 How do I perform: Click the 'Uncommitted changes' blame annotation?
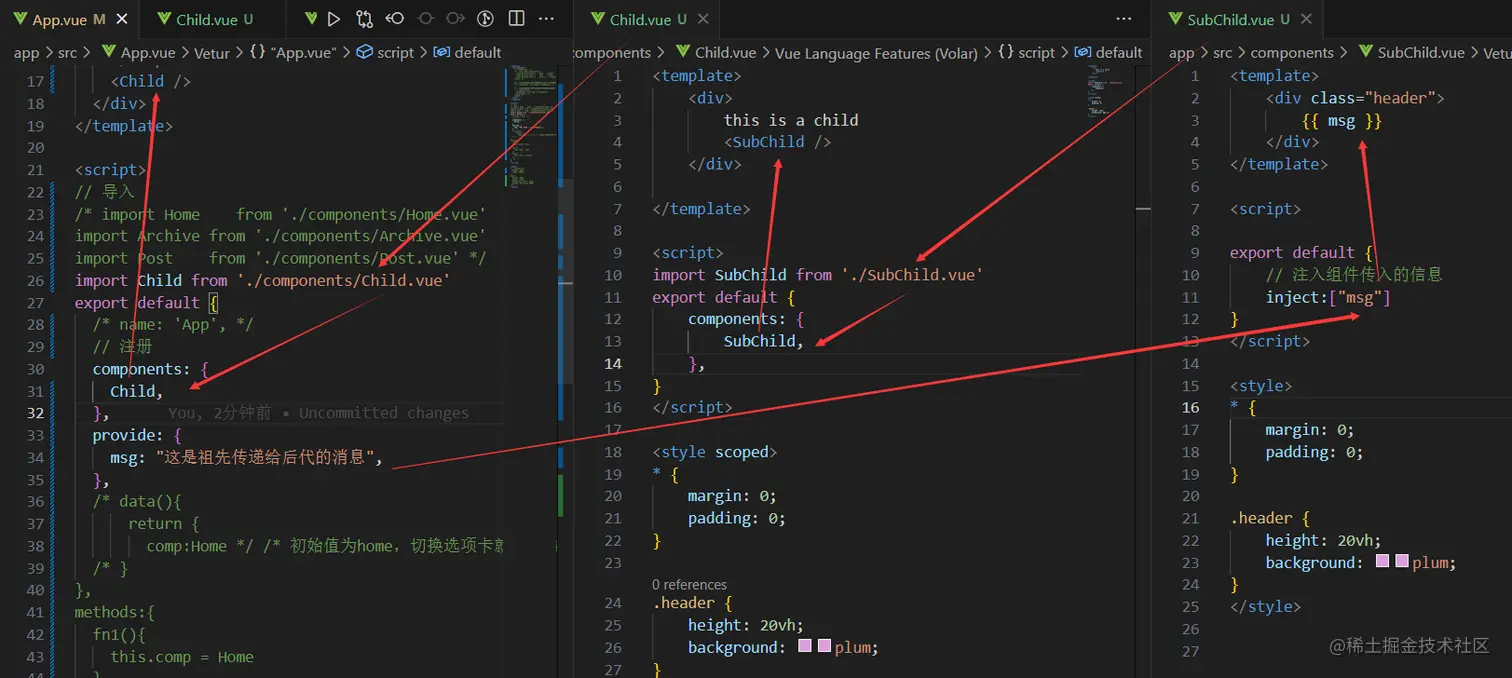click(318, 413)
